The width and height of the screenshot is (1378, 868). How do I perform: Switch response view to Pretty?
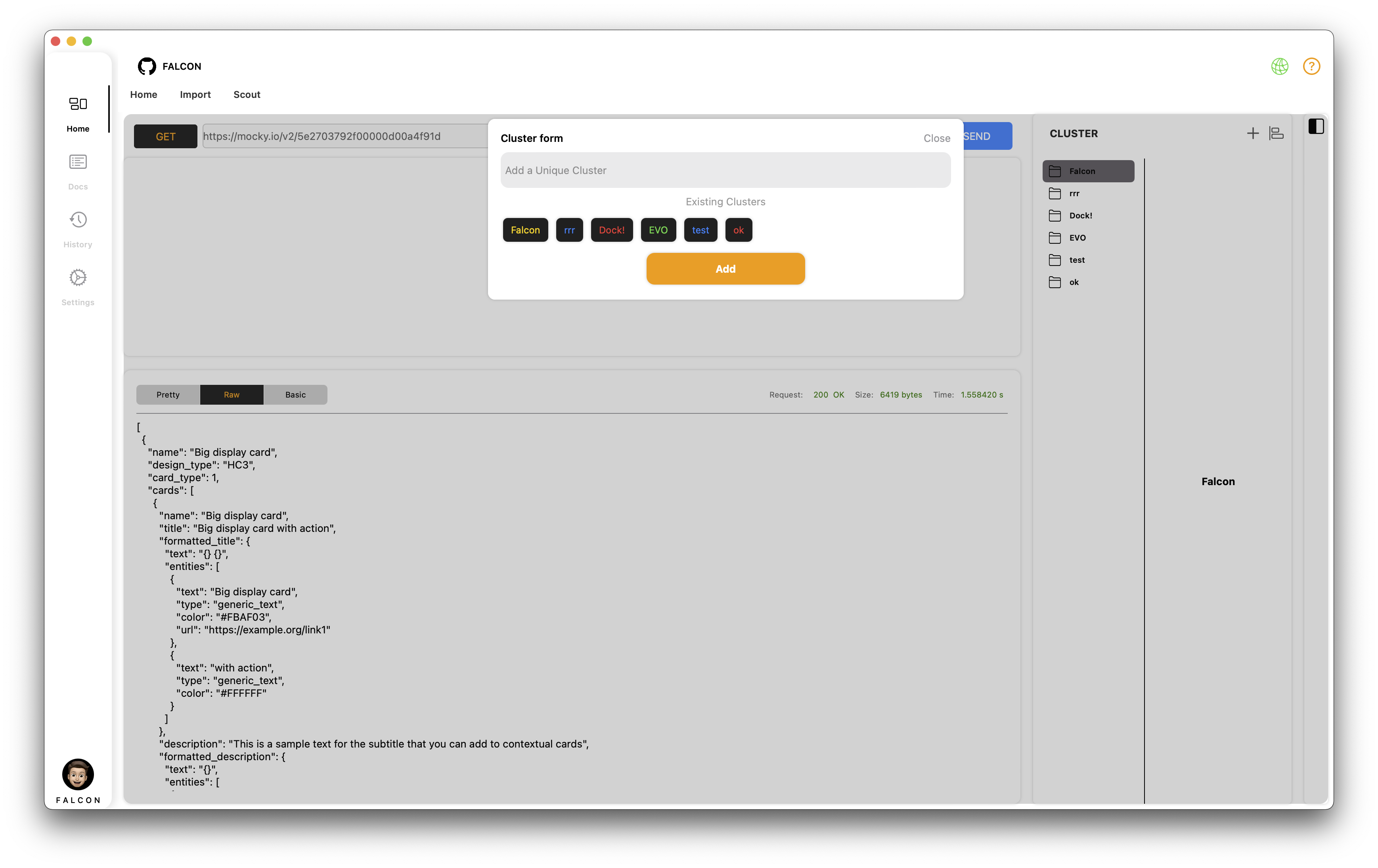[167, 394]
